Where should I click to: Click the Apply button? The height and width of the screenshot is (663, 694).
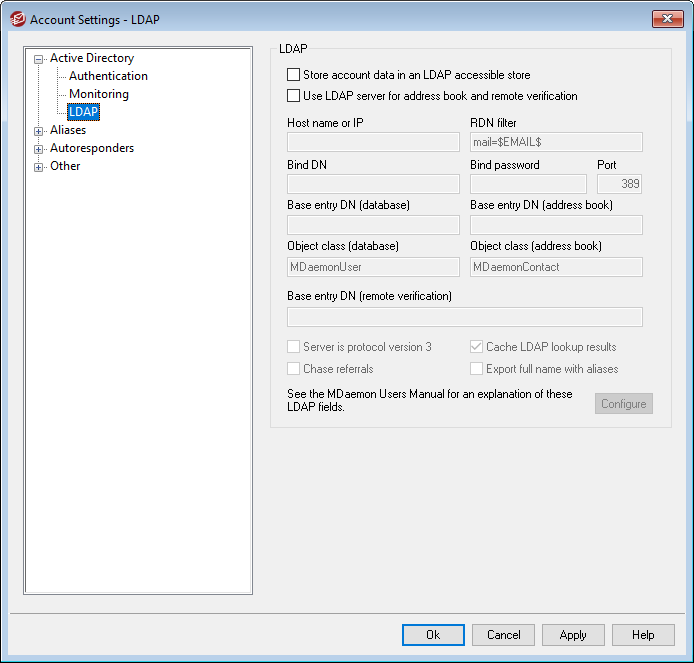coord(573,635)
